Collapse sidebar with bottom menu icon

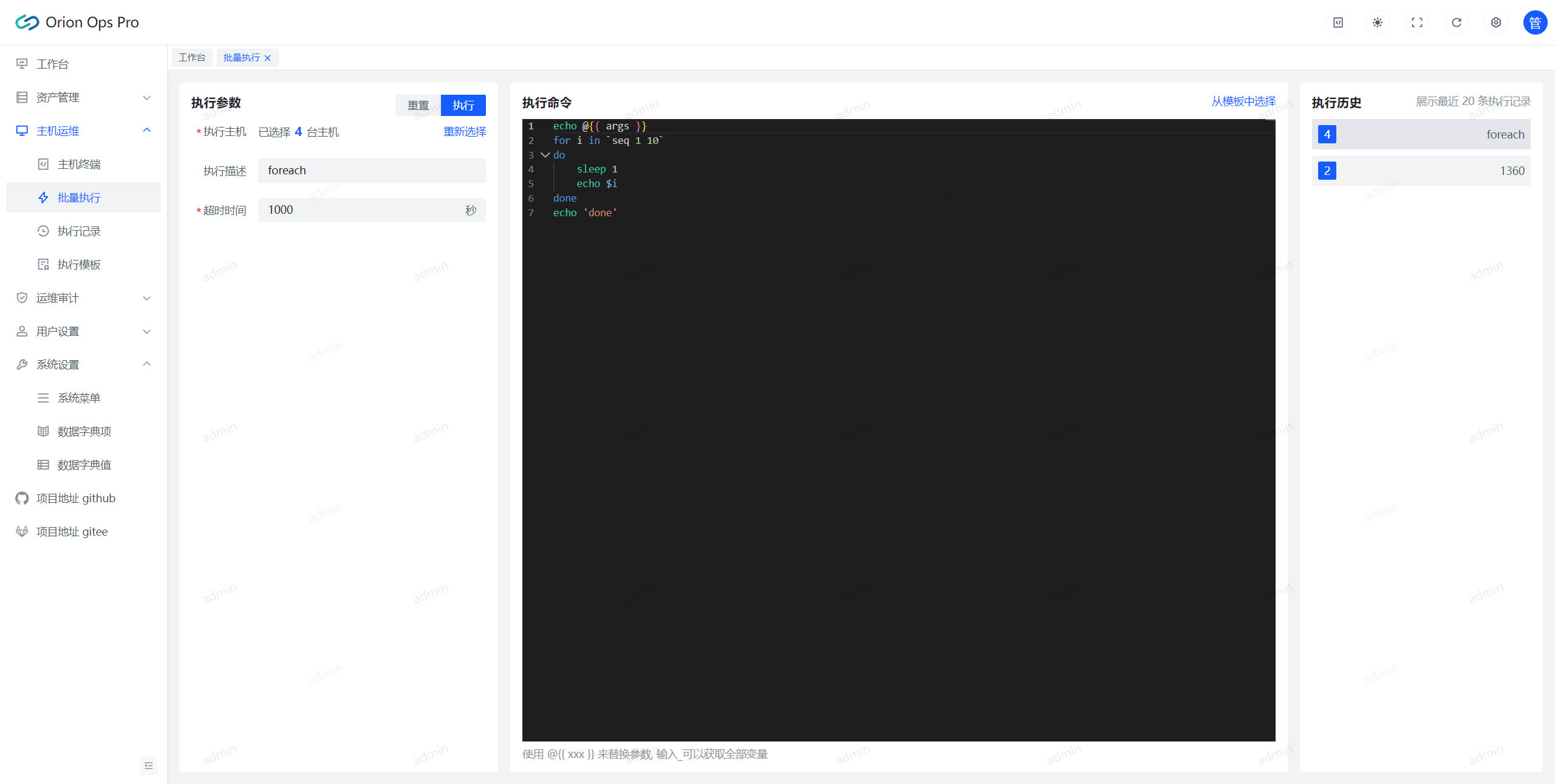[x=148, y=766]
